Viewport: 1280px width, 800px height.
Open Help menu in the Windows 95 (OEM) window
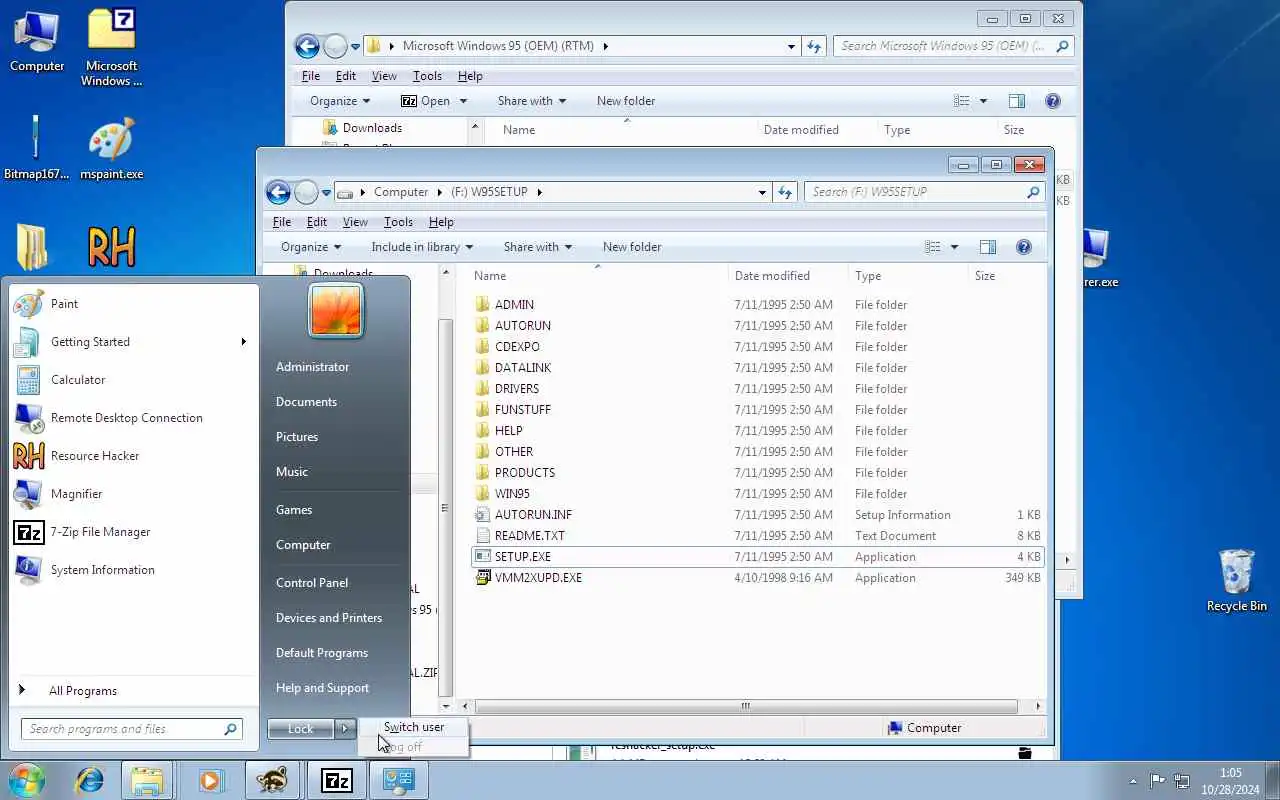pyautogui.click(x=470, y=76)
